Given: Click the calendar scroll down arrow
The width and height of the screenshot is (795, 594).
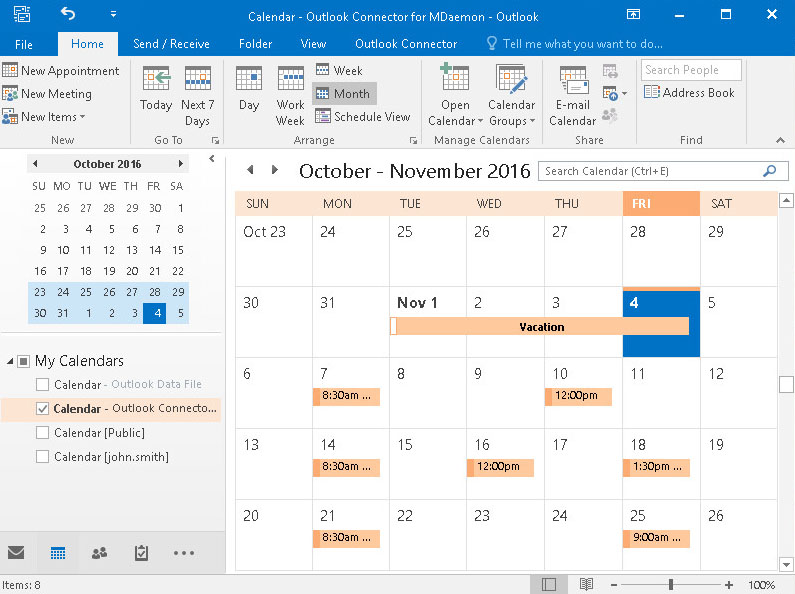Looking at the screenshot, I should pyautogui.click(x=786, y=564).
